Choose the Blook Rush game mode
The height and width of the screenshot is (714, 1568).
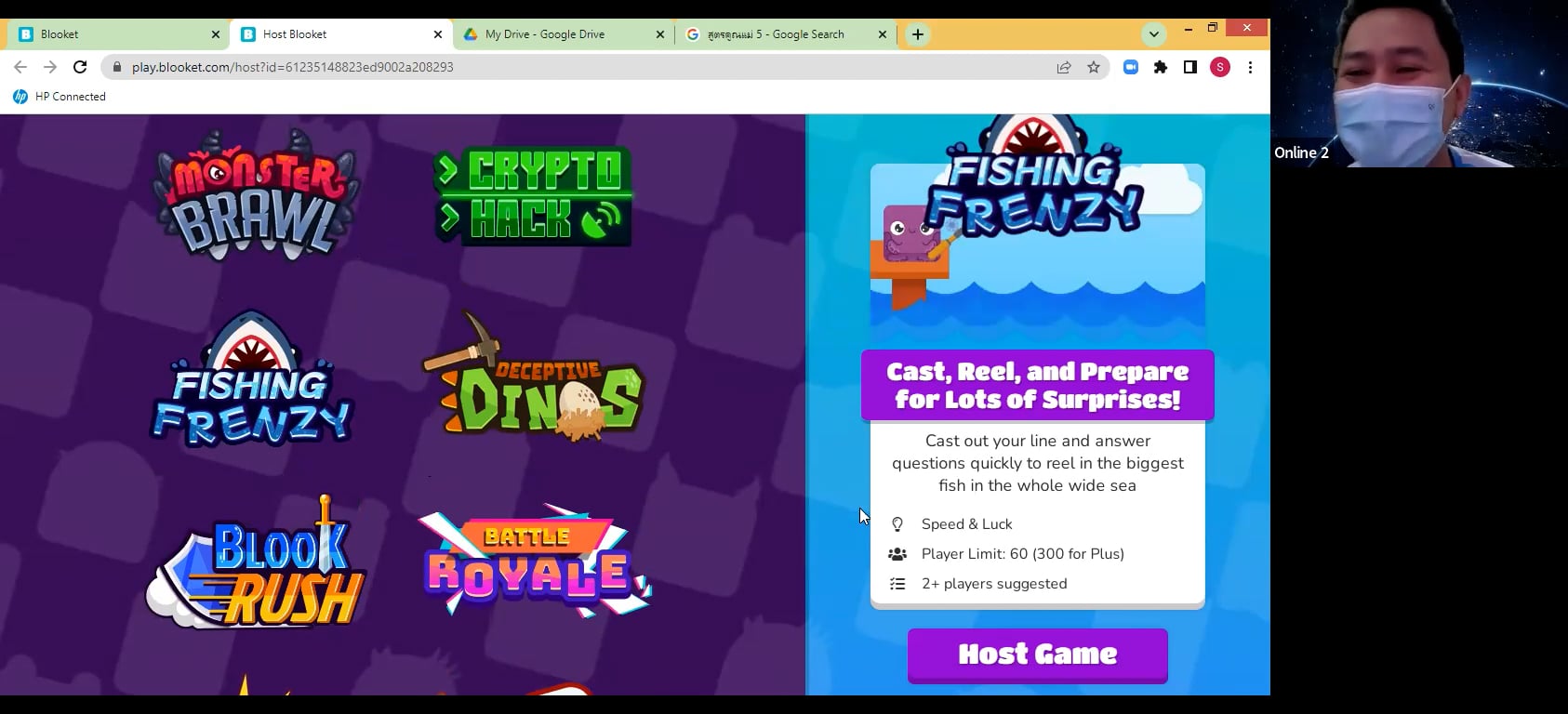(x=256, y=562)
